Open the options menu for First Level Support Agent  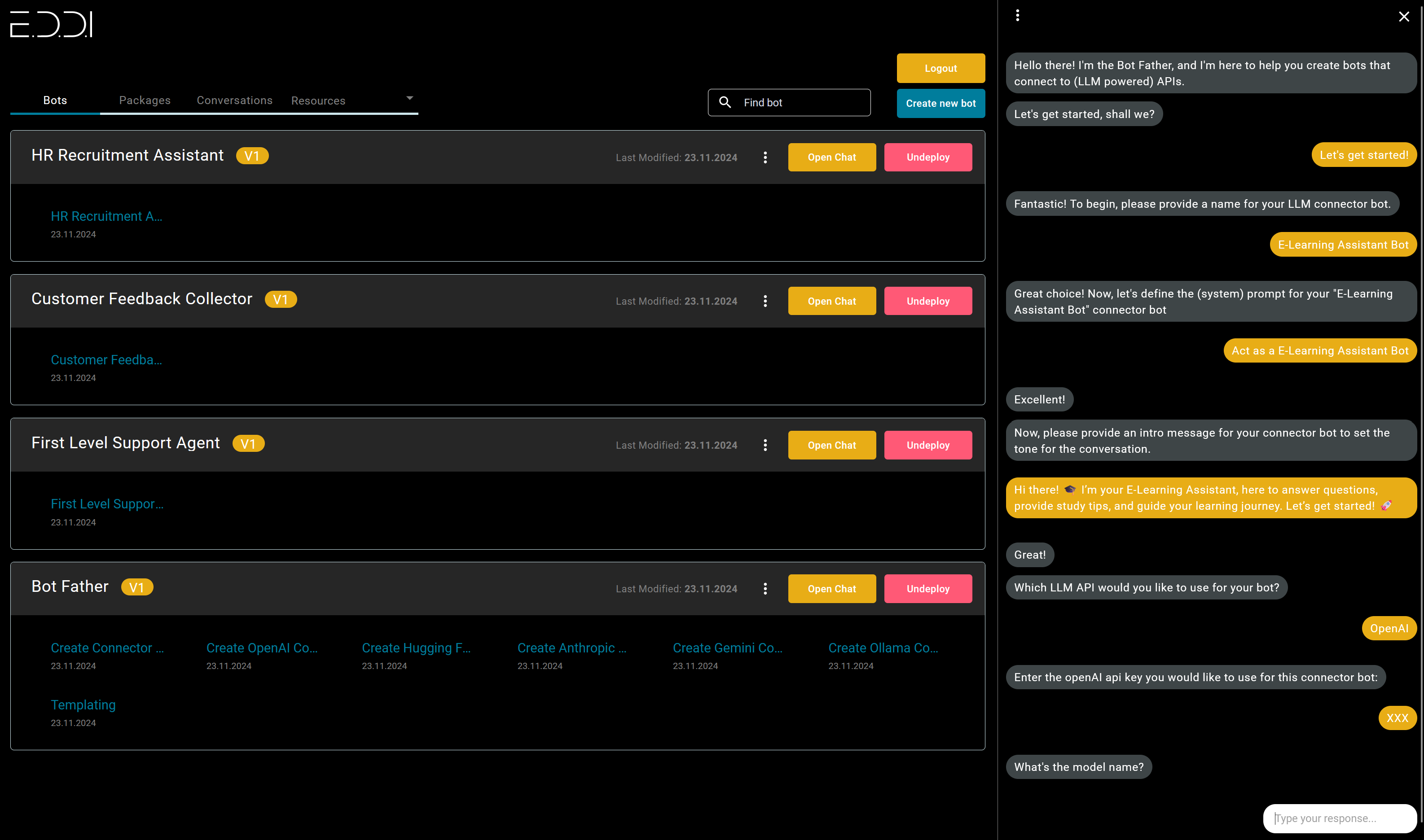[765, 445]
